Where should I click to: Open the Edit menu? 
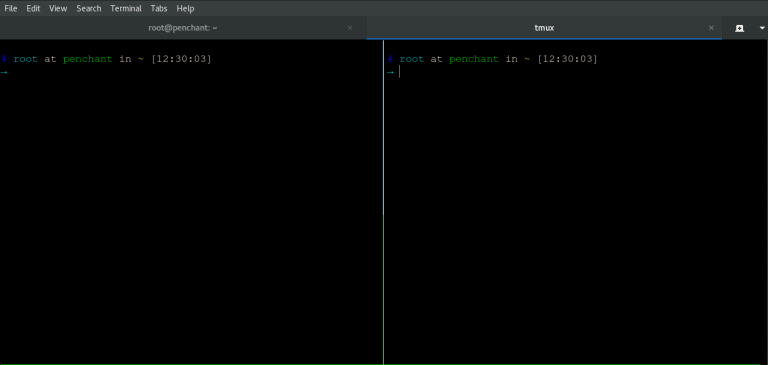(x=33, y=8)
